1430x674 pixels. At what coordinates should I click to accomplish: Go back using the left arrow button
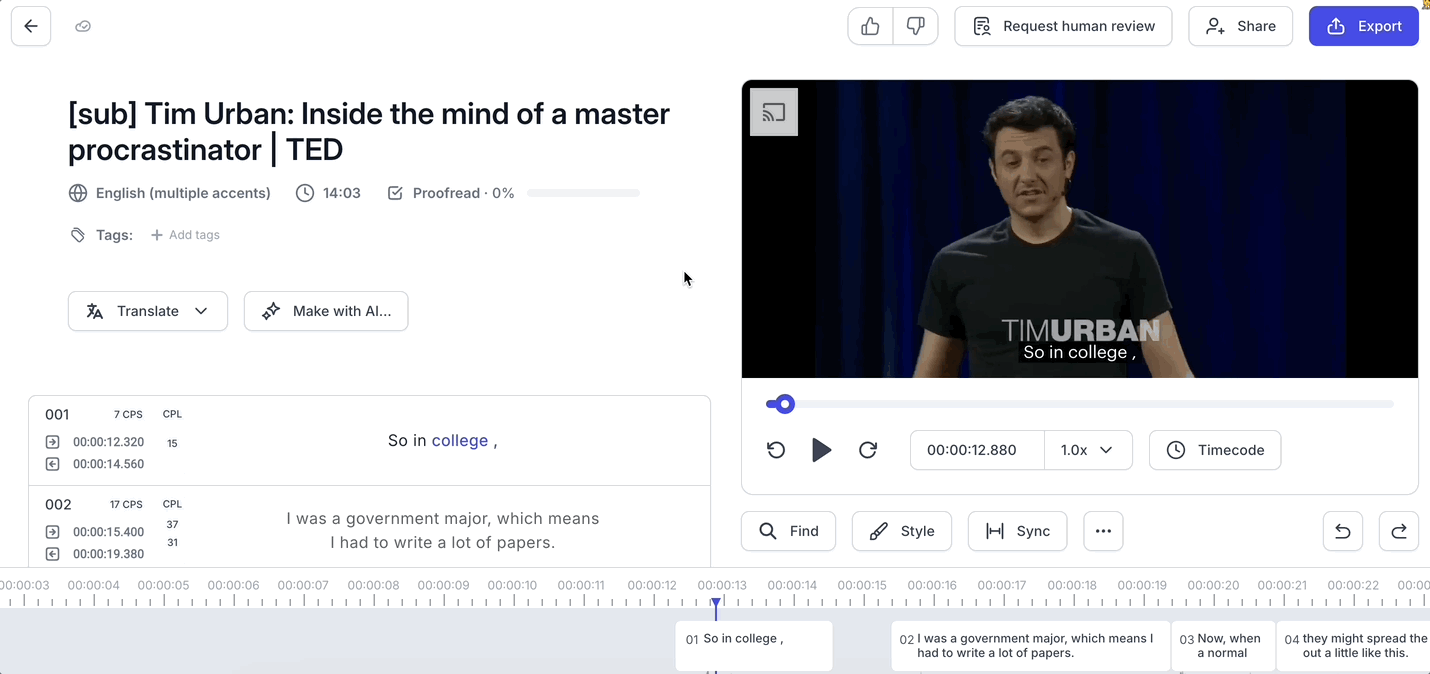(31, 26)
